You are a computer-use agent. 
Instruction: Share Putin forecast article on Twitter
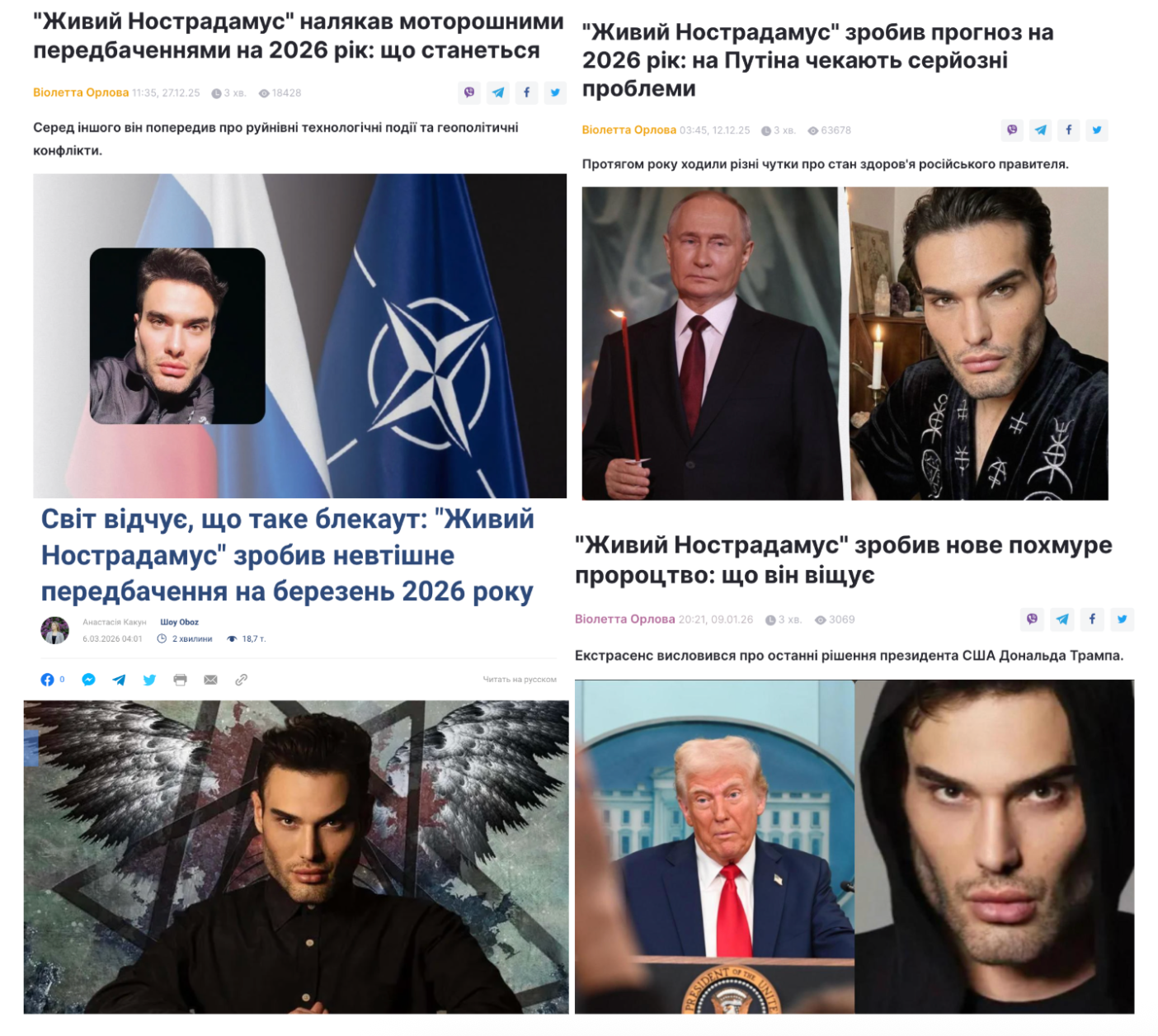pyautogui.click(x=1097, y=129)
